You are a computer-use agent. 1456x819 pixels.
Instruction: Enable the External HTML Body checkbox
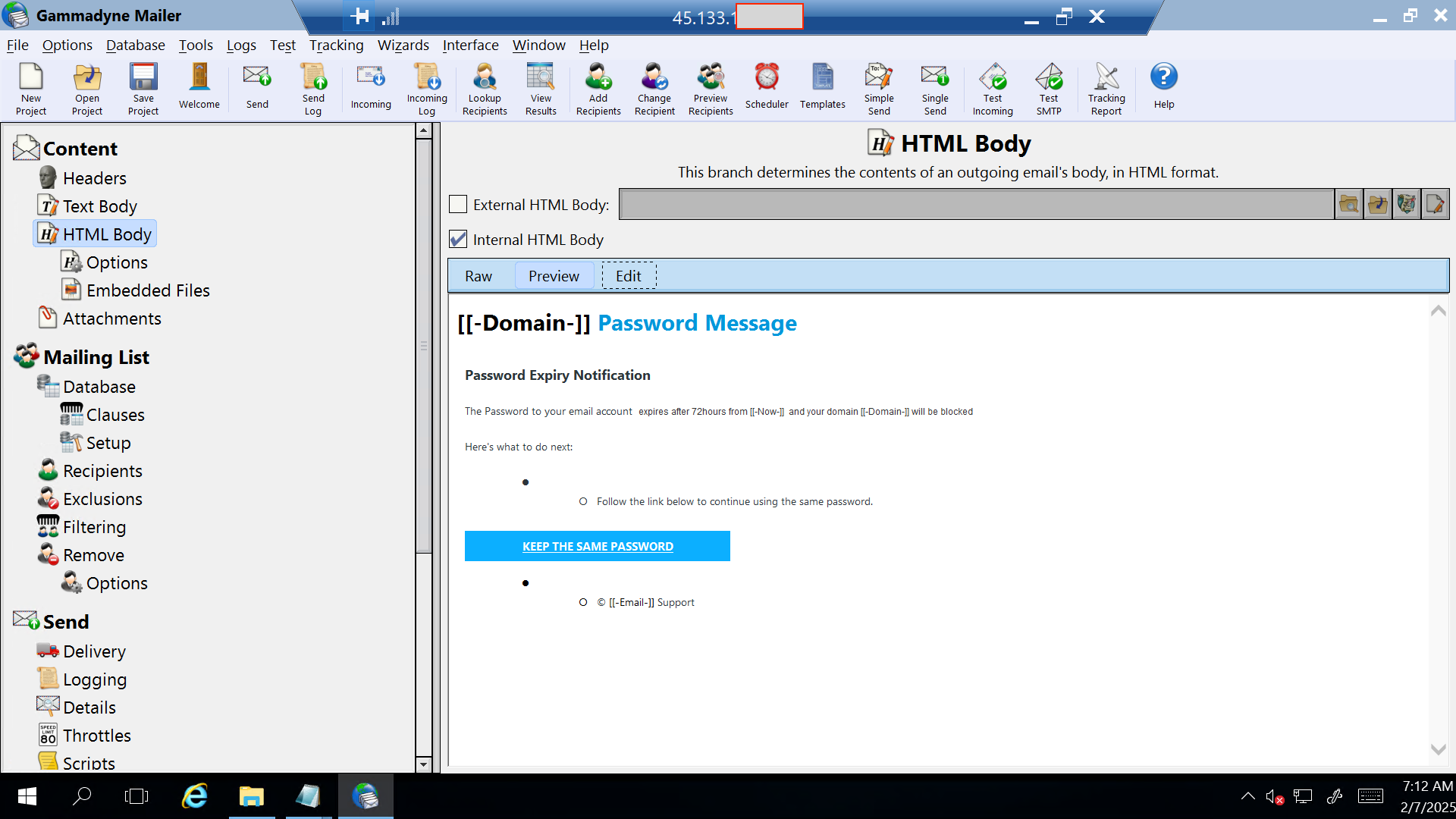(x=458, y=204)
